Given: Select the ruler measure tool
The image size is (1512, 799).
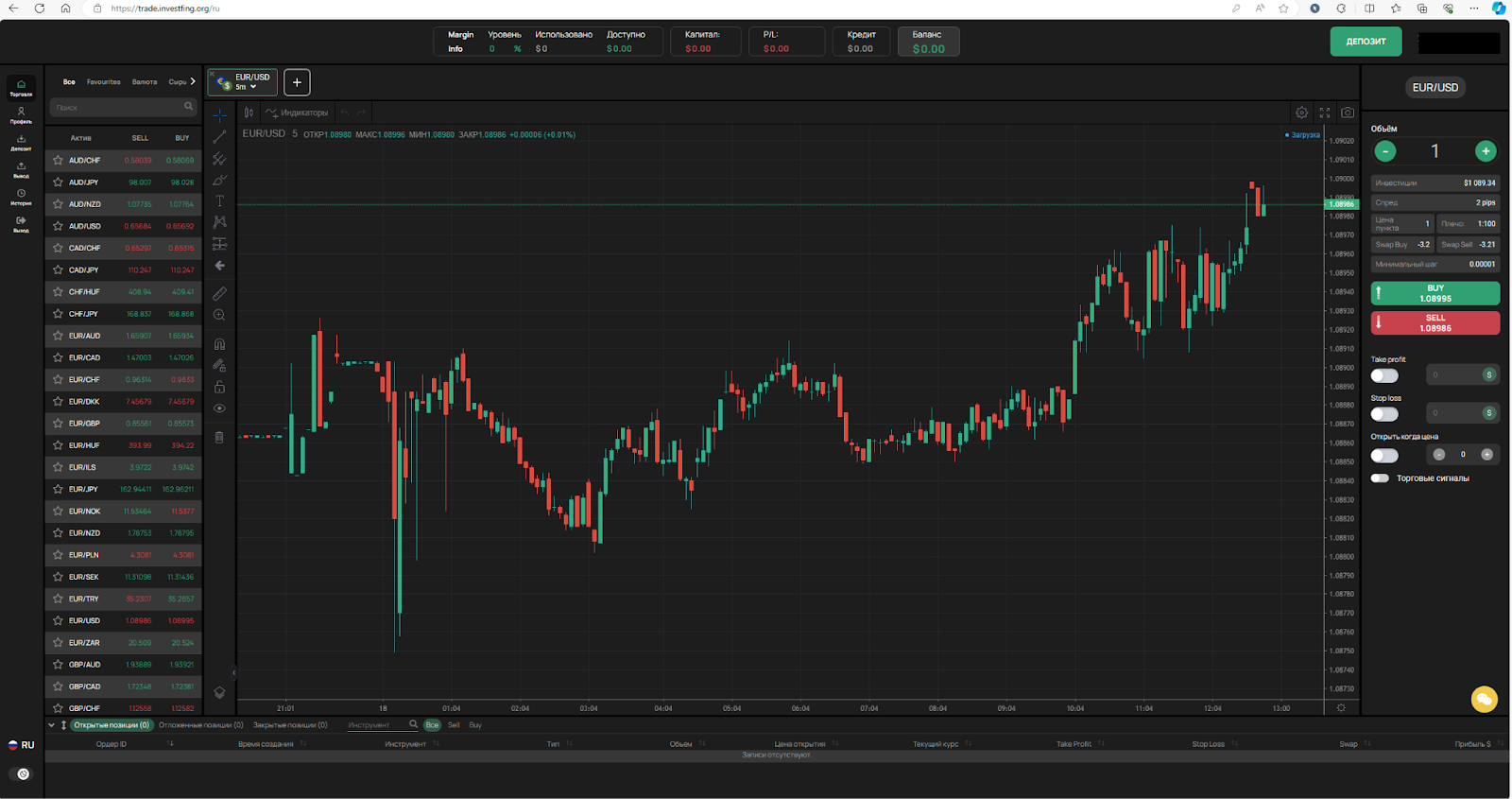Looking at the screenshot, I should pyautogui.click(x=219, y=294).
